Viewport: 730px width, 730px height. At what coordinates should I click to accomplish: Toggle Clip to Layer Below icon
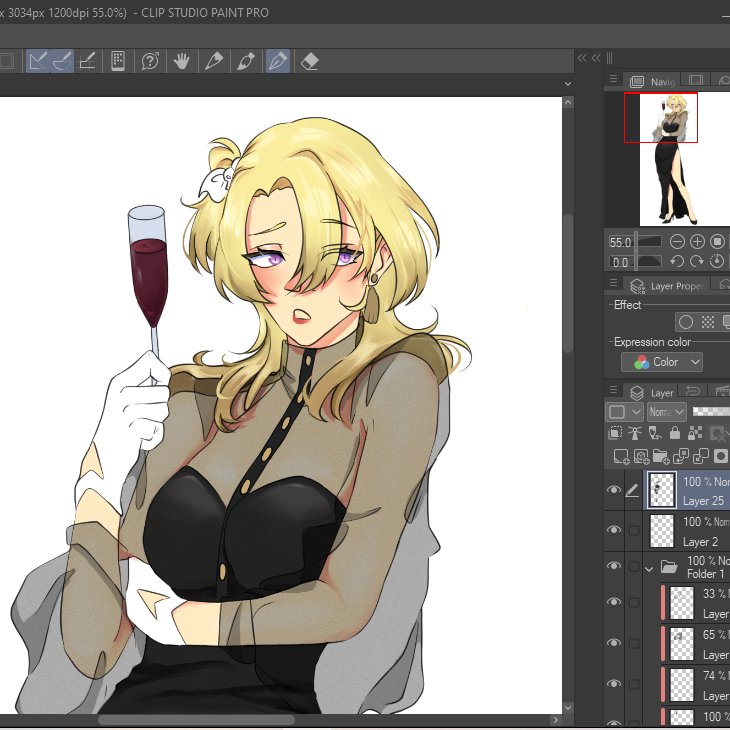[615, 433]
